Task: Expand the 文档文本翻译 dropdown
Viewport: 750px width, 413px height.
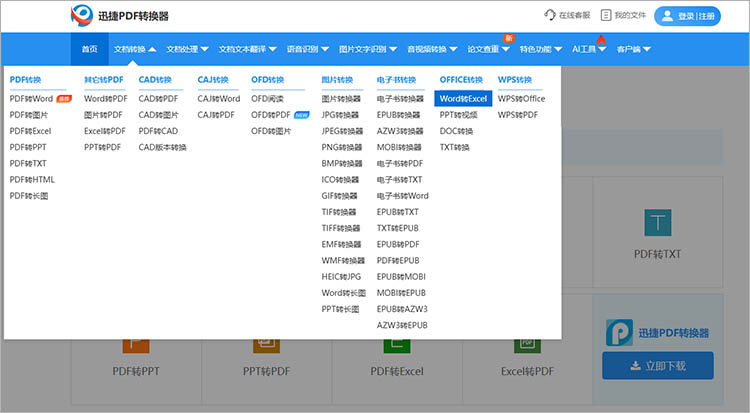Action: 248,49
